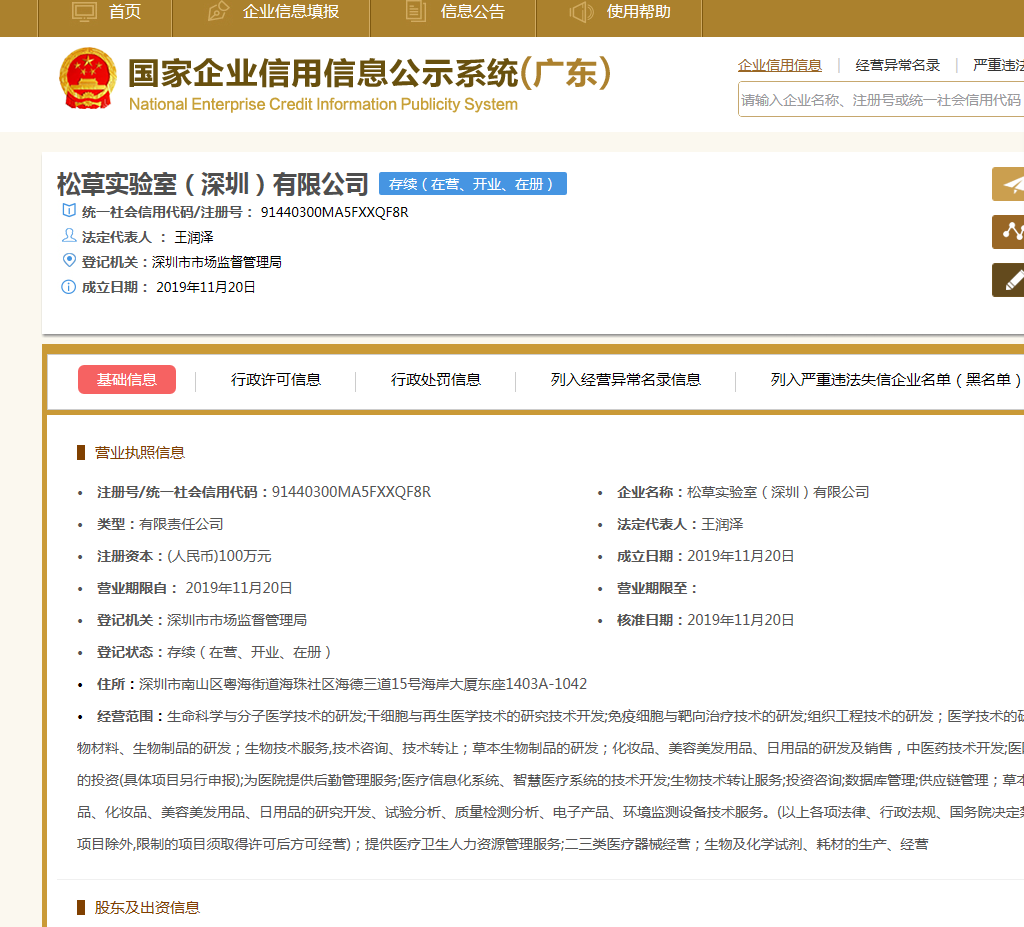The height and width of the screenshot is (927, 1024).
Task: Click the credit code icon beside 统一社会信用代码
Action: pos(69,211)
